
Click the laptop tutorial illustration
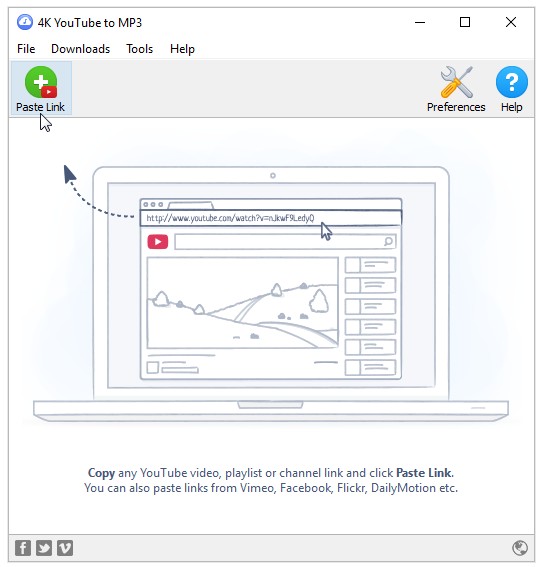click(x=271, y=293)
